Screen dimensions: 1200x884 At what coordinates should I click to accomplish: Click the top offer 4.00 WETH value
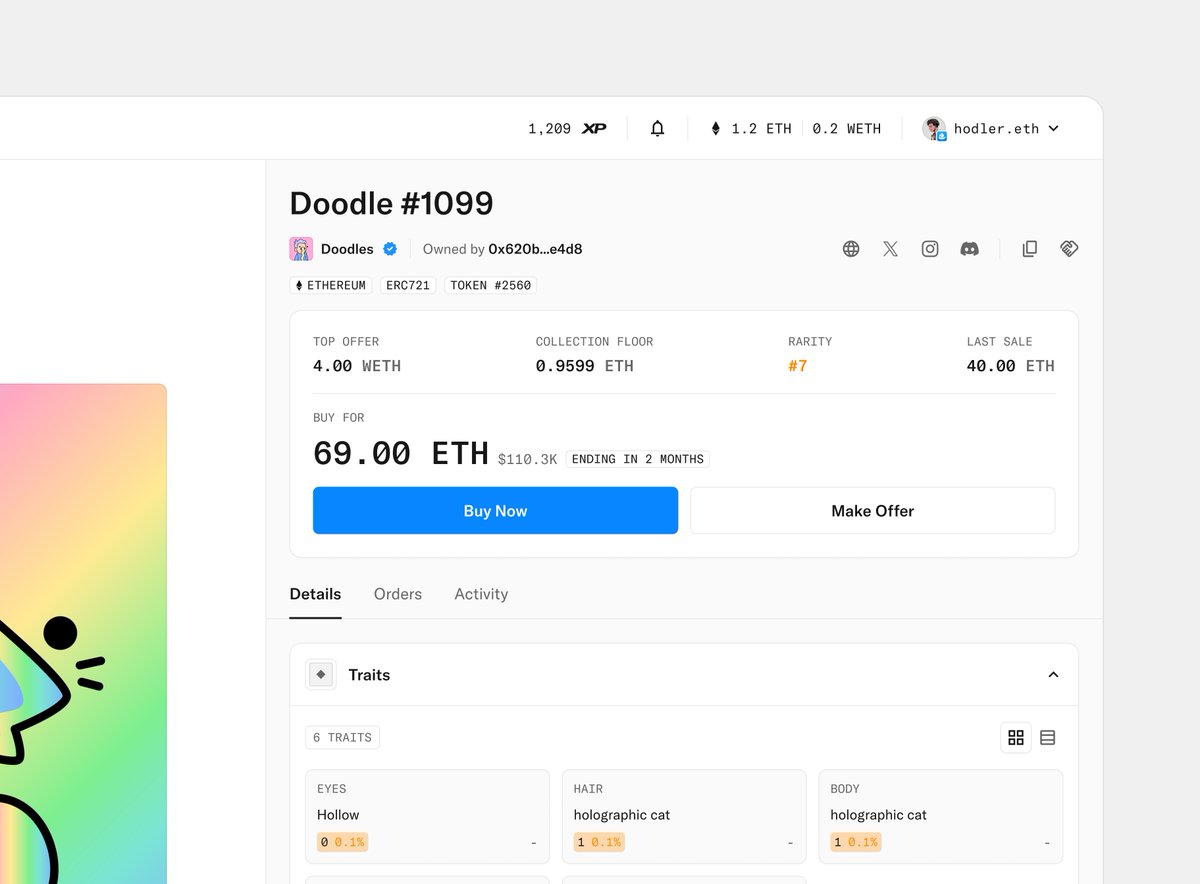357,366
